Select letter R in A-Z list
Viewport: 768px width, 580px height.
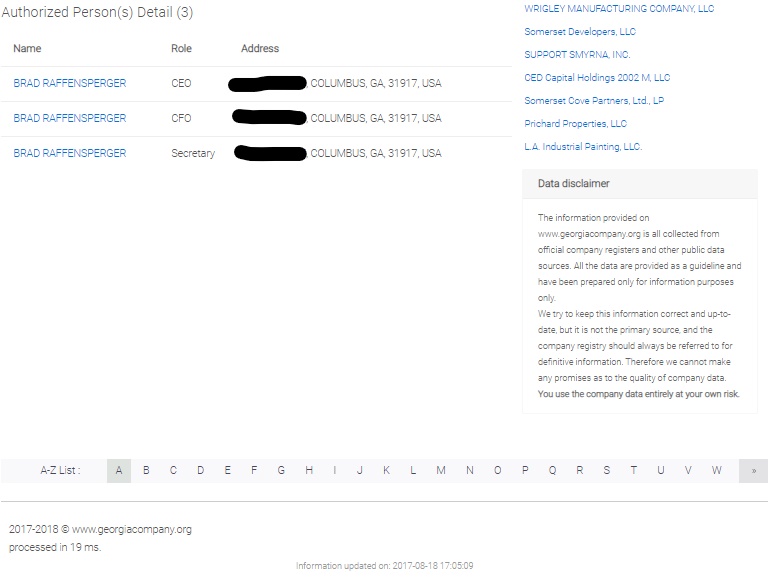579,471
